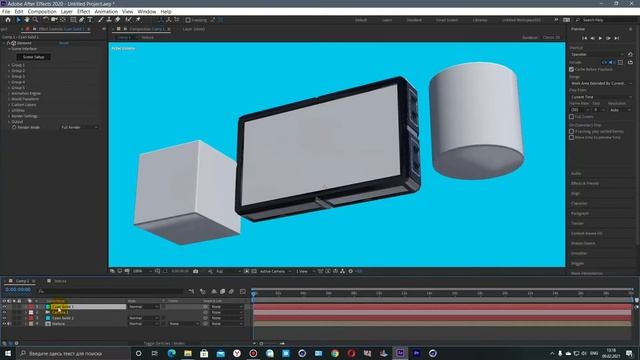The height and width of the screenshot is (360, 640).
Task: Jump to first frame in Preview panel
Action: click(x=584, y=38)
